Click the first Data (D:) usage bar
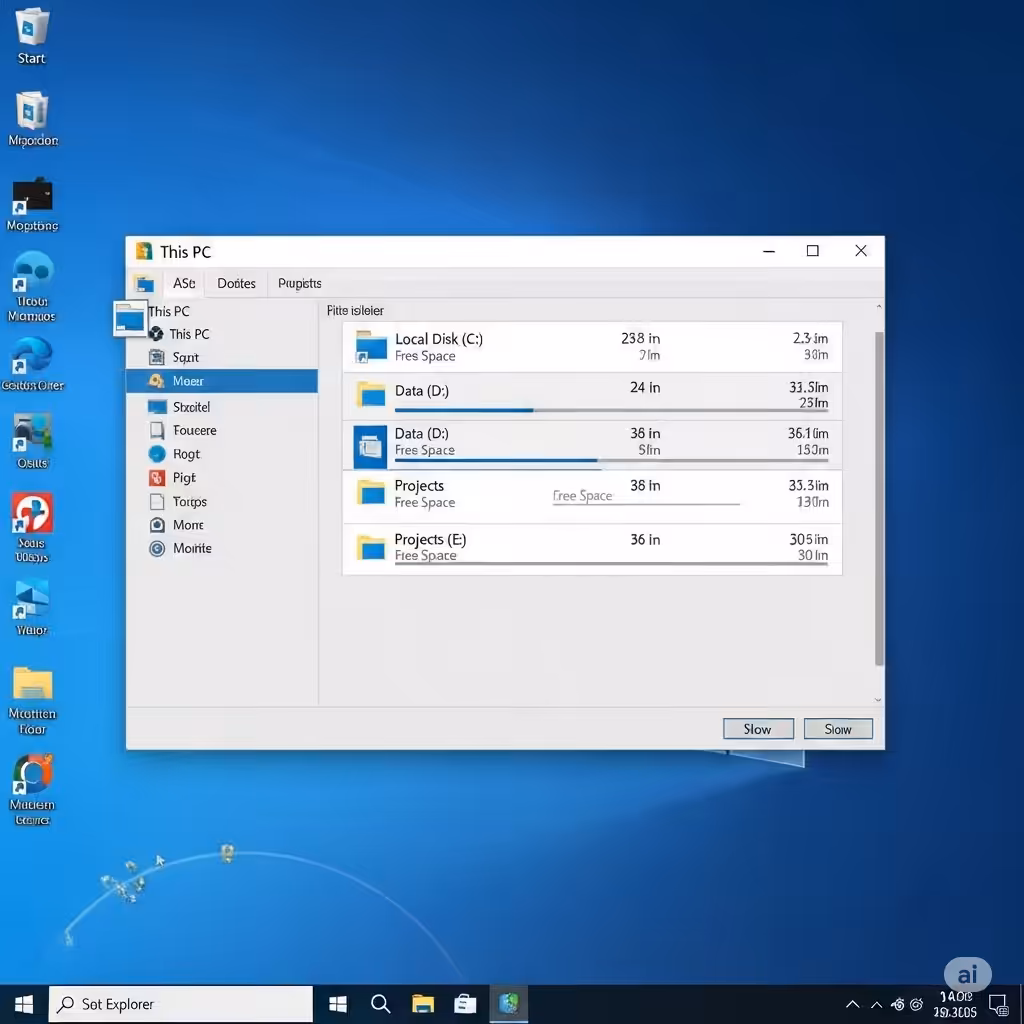The image size is (1024, 1024). [x=611, y=410]
